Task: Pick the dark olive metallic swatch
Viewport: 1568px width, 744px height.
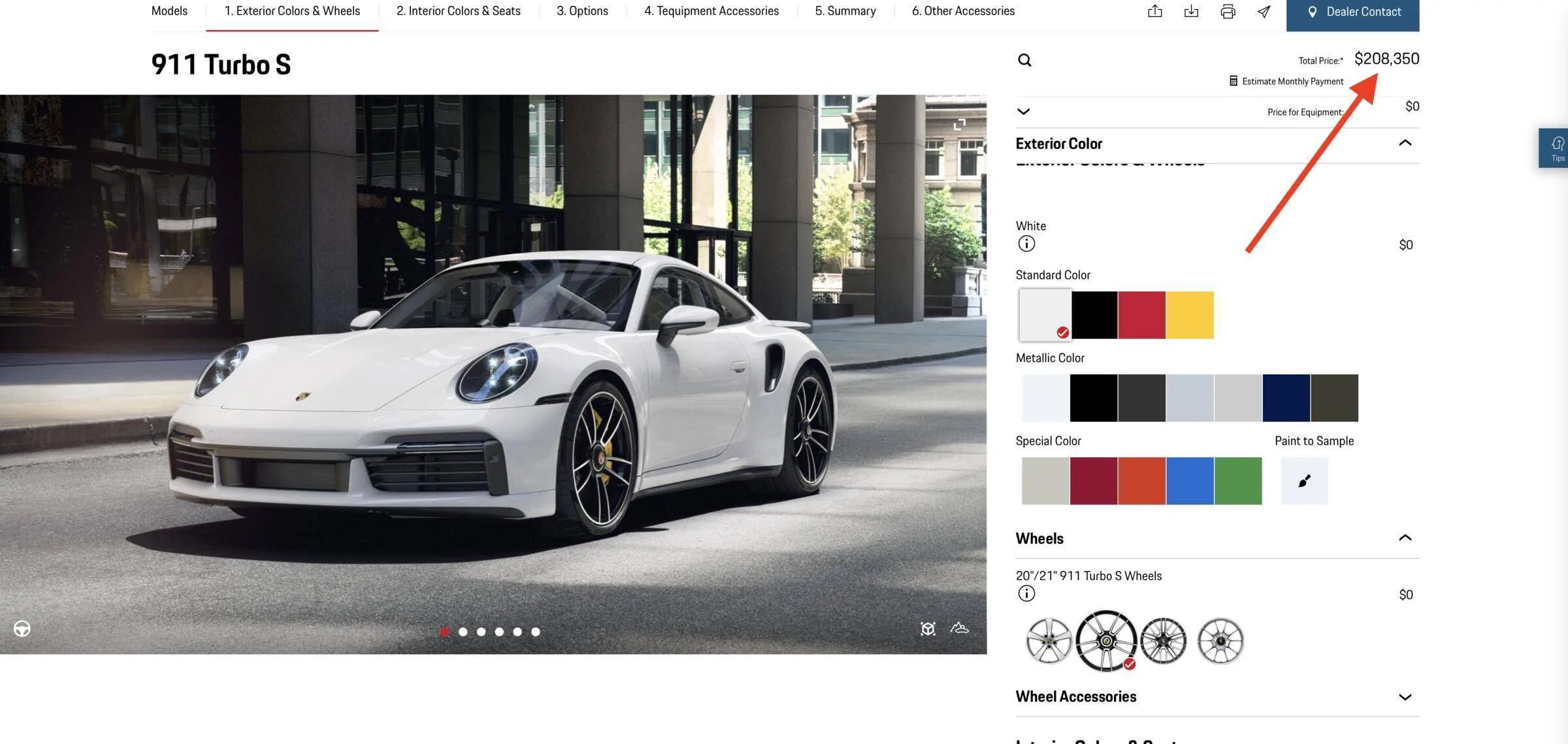Action: click(x=1334, y=398)
